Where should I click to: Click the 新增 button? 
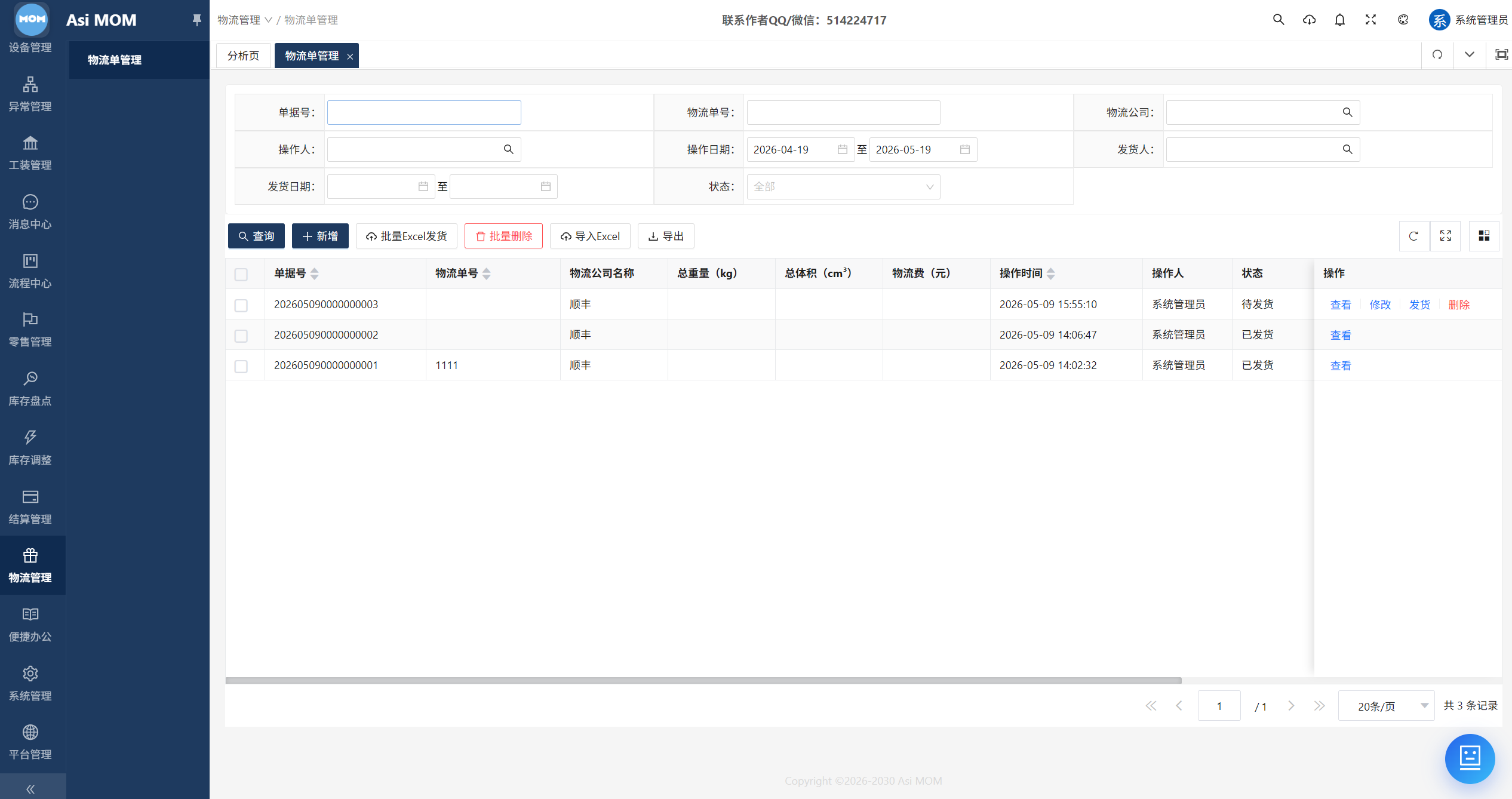pos(320,236)
